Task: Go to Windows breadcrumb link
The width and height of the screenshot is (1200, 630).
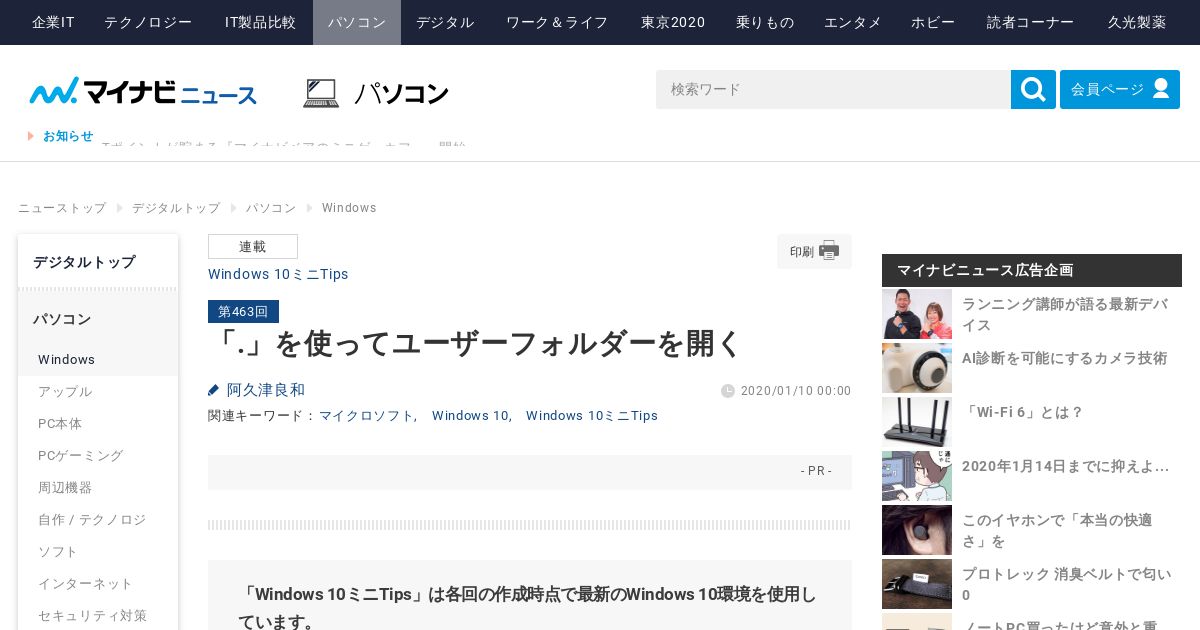Action: [349, 208]
